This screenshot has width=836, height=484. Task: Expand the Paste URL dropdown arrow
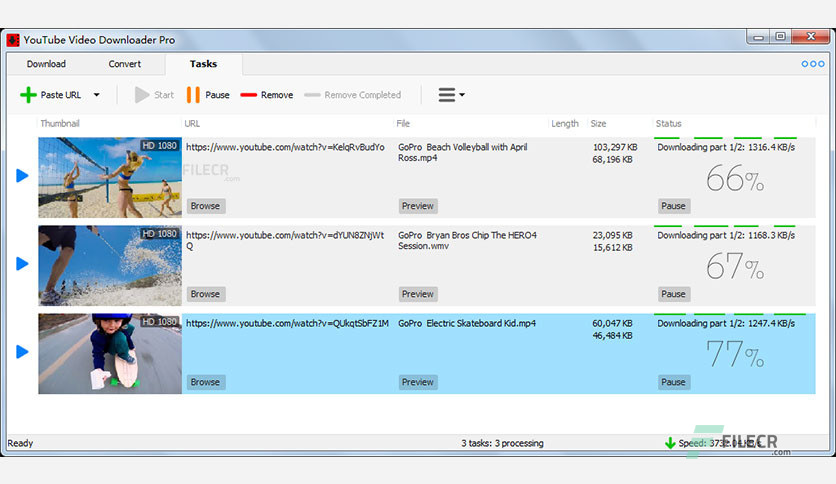click(97, 95)
